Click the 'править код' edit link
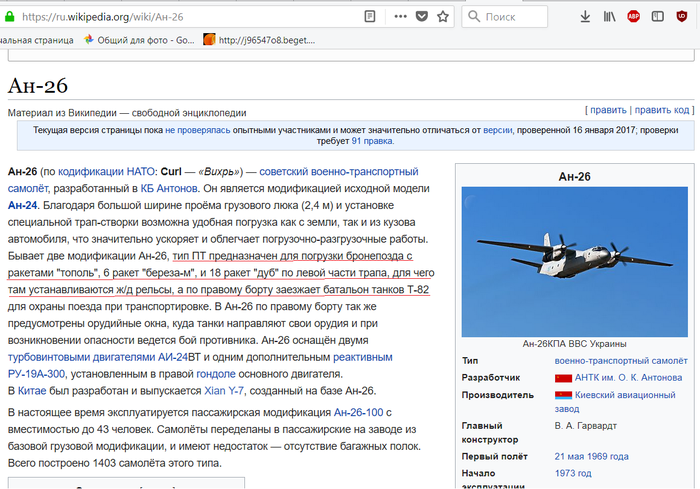Viewport: 700px width, 489px height. pyautogui.click(x=662, y=110)
